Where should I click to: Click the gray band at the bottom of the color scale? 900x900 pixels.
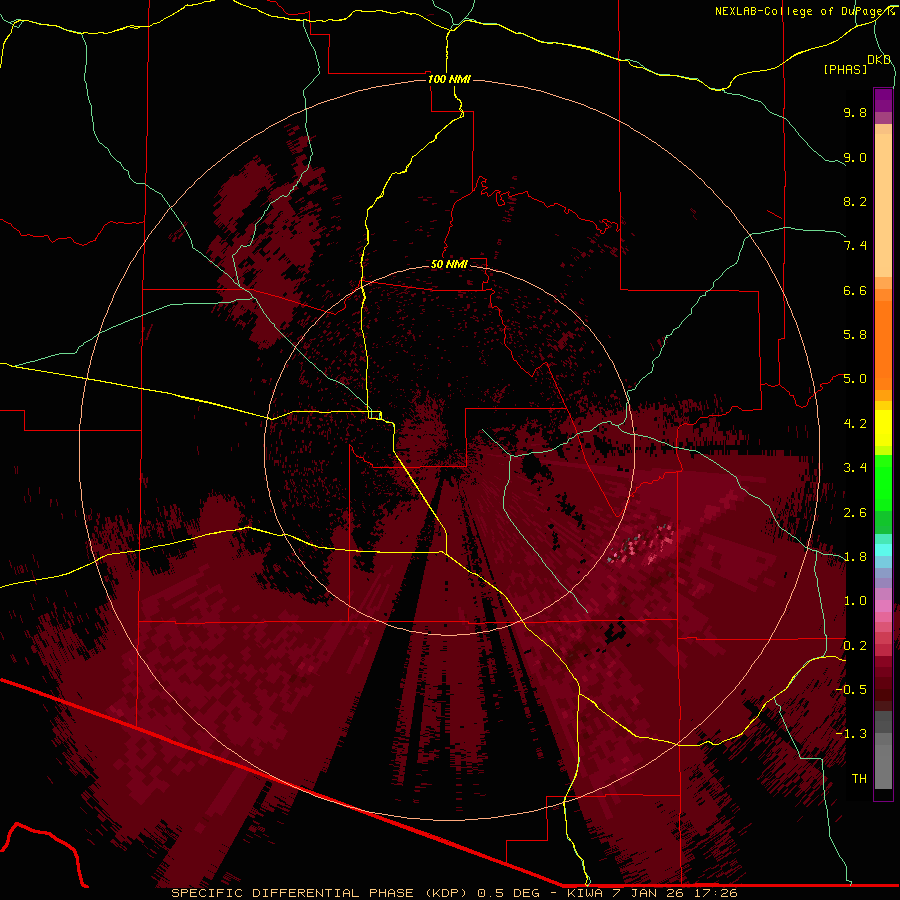pyautogui.click(x=883, y=750)
